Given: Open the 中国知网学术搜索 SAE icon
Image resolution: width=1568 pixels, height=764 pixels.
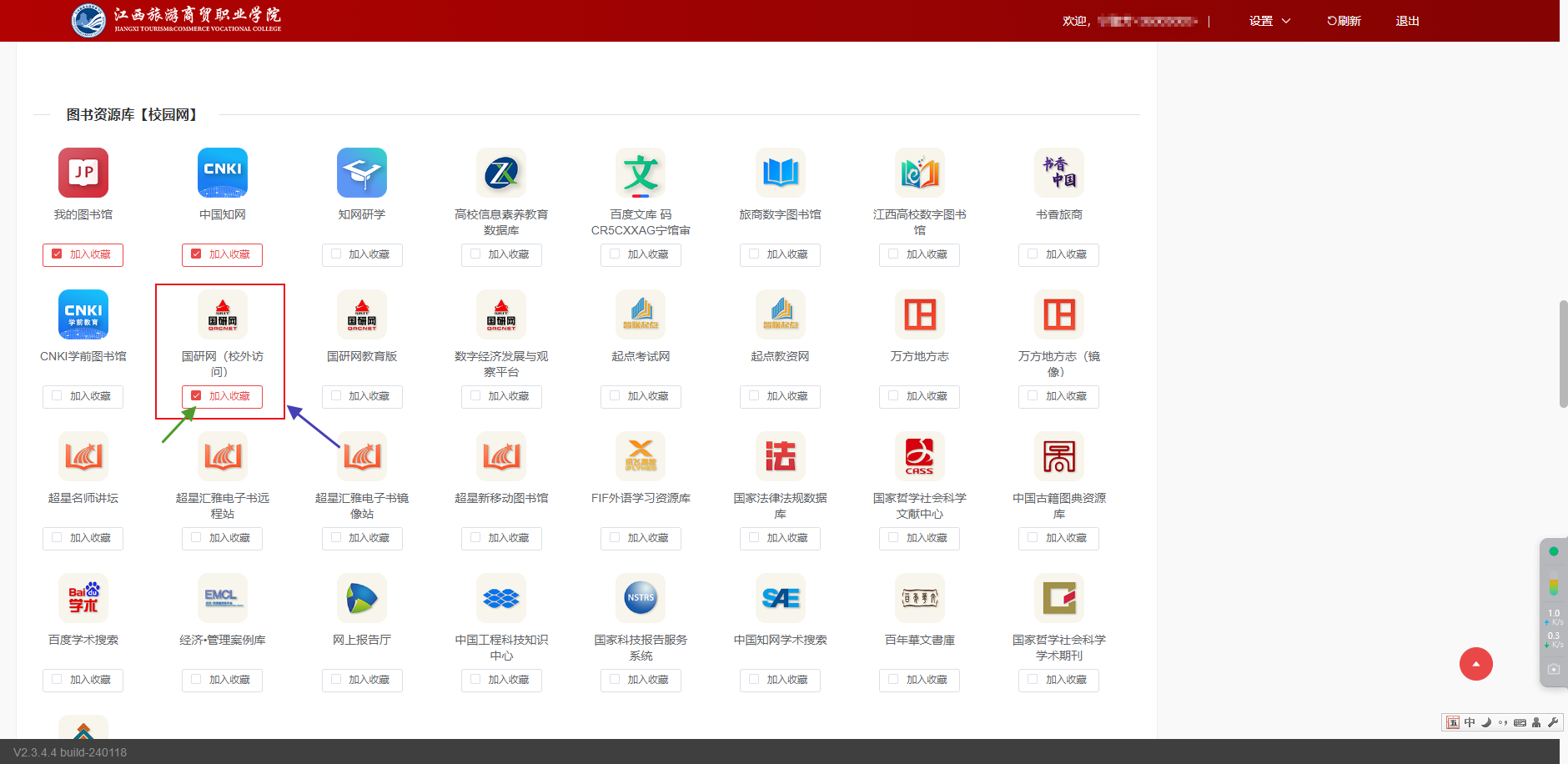Looking at the screenshot, I should pos(781,598).
